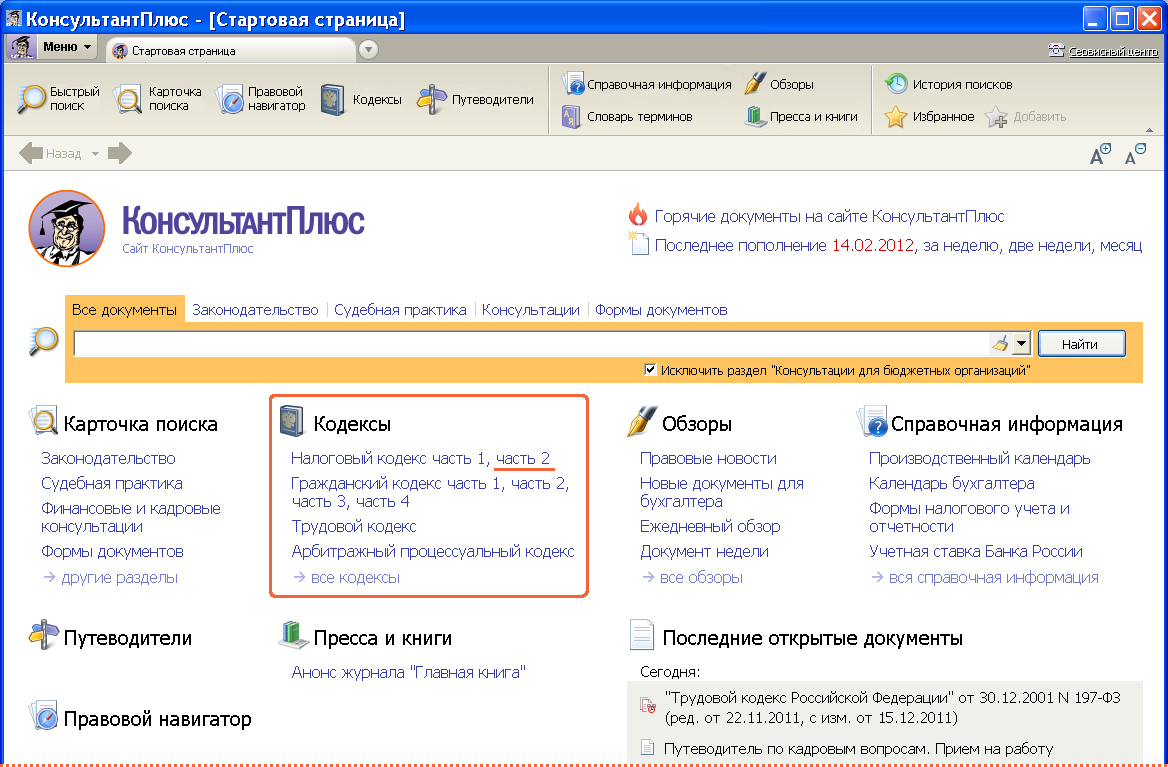The image size is (1168, 767).
Task: Open Пресса и книги toolbar icon
Action: tap(755, 117)
